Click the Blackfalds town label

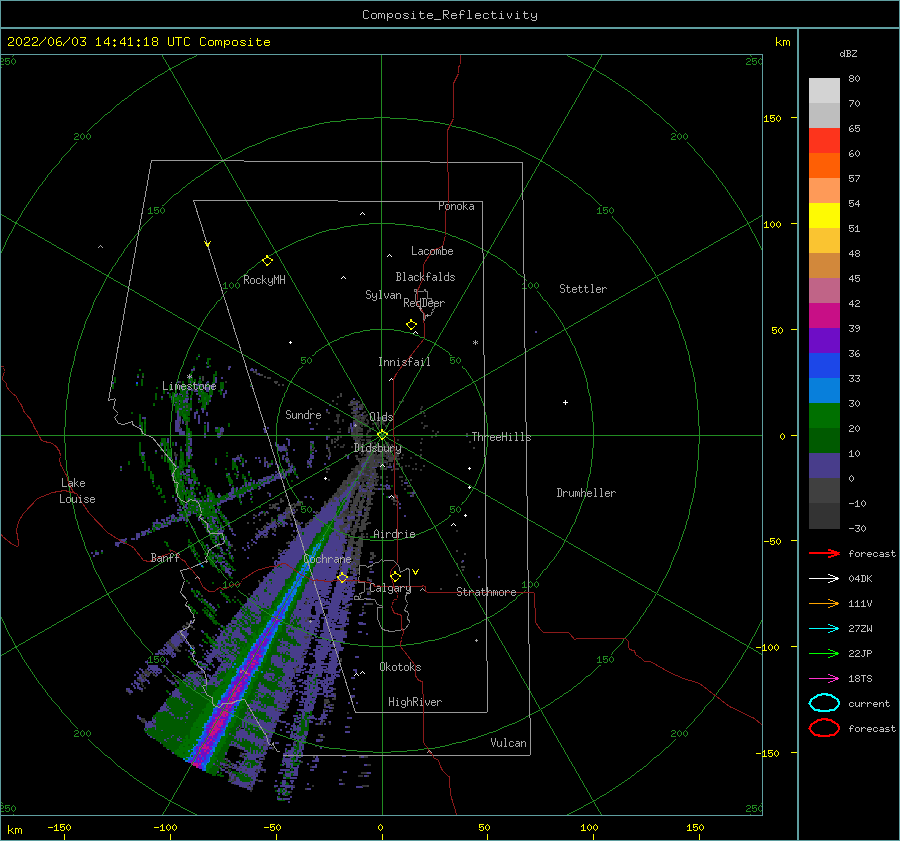[425, 277]
